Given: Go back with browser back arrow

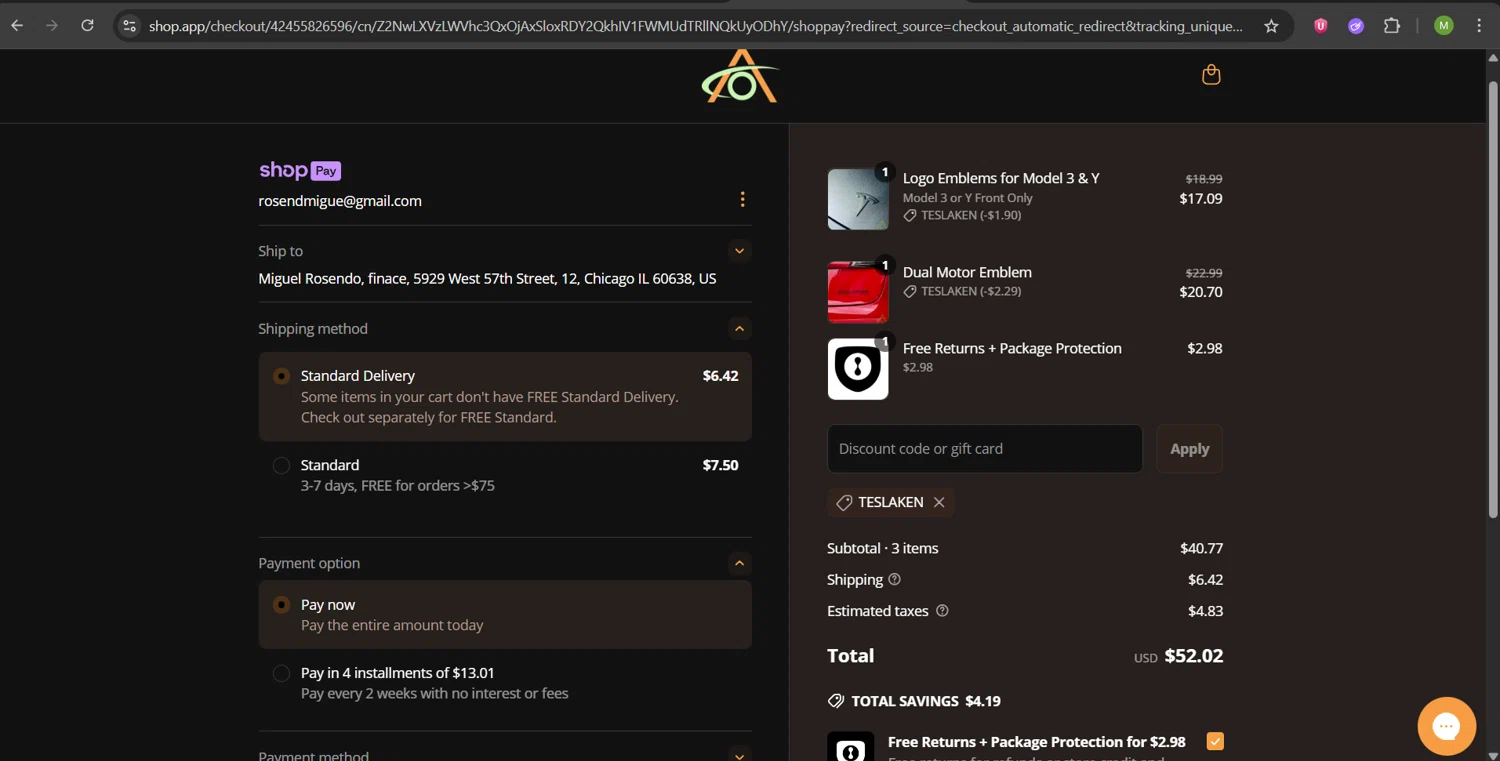Looking at the screenshot, I should coord(17,26).
